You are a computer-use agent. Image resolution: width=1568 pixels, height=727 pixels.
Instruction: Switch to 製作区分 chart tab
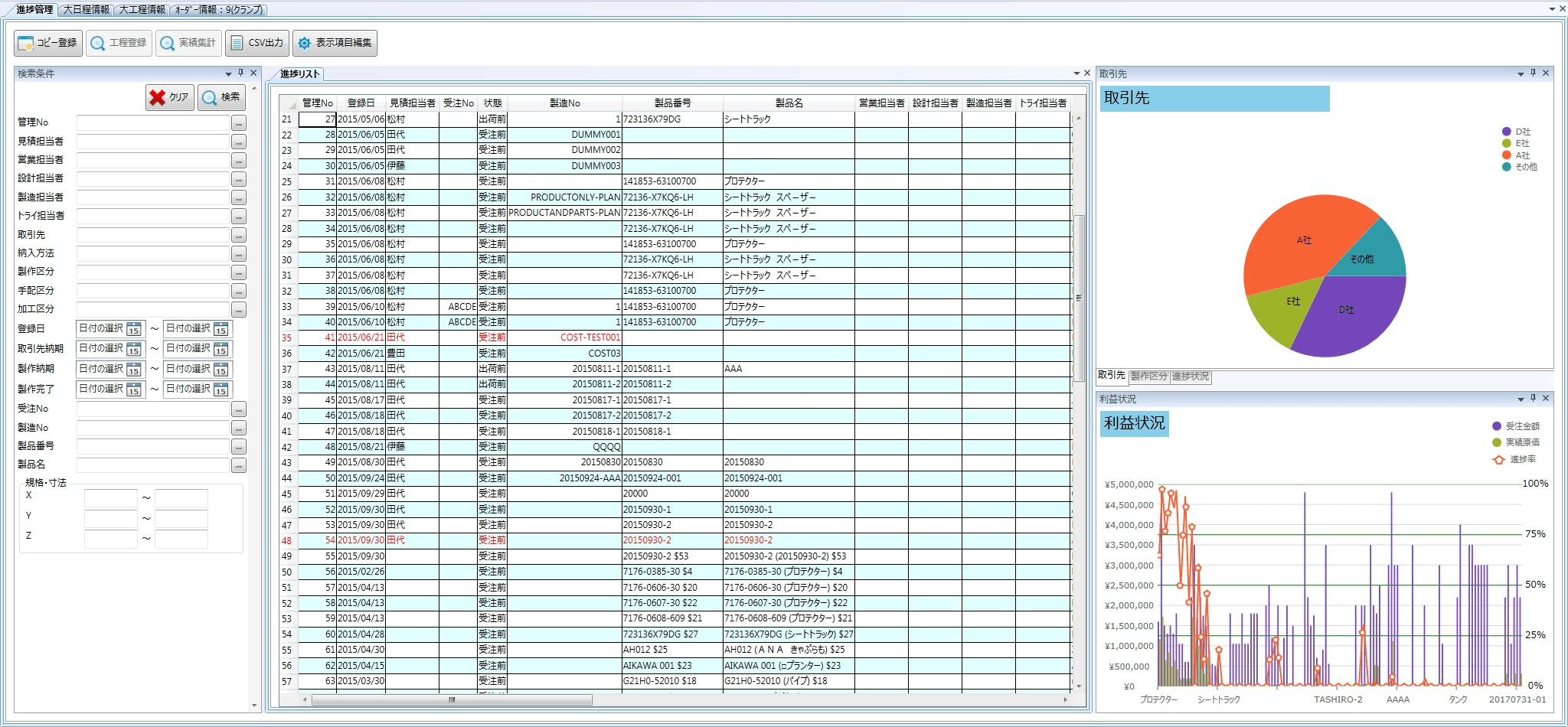click(x=1148, y=377)
